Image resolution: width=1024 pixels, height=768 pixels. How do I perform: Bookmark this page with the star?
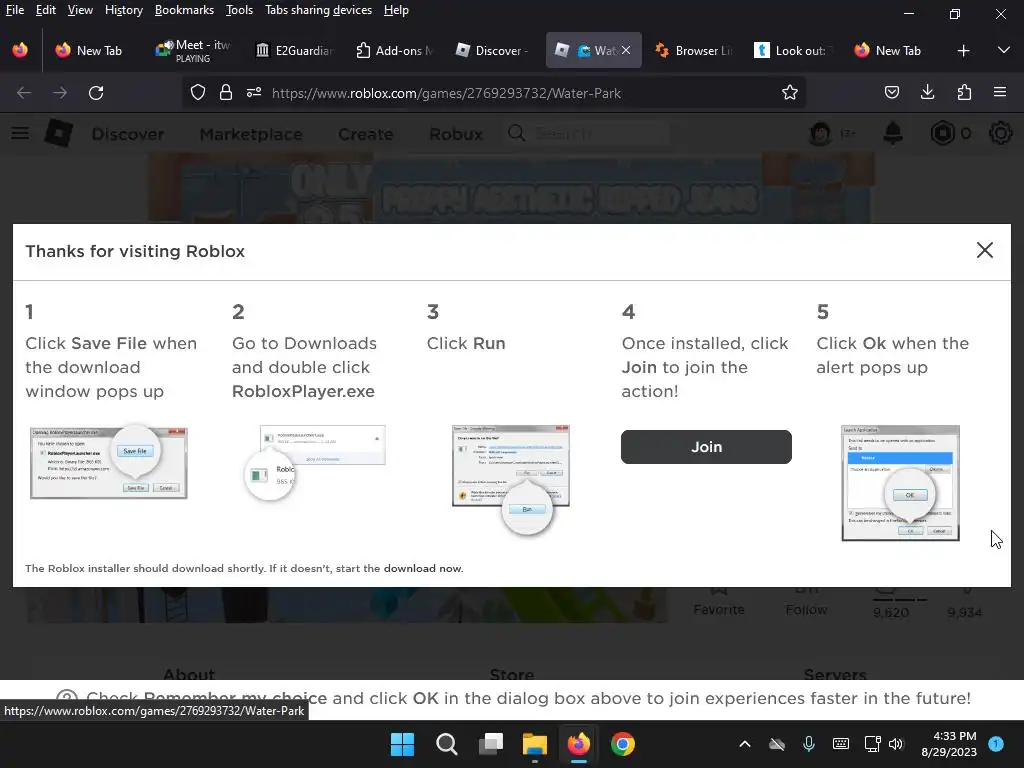click(790, 93)
